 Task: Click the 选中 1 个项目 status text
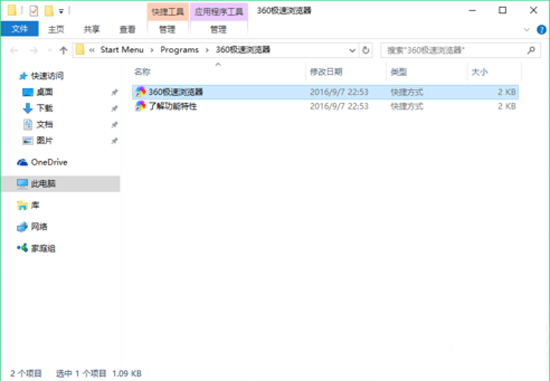click(81, 373)
